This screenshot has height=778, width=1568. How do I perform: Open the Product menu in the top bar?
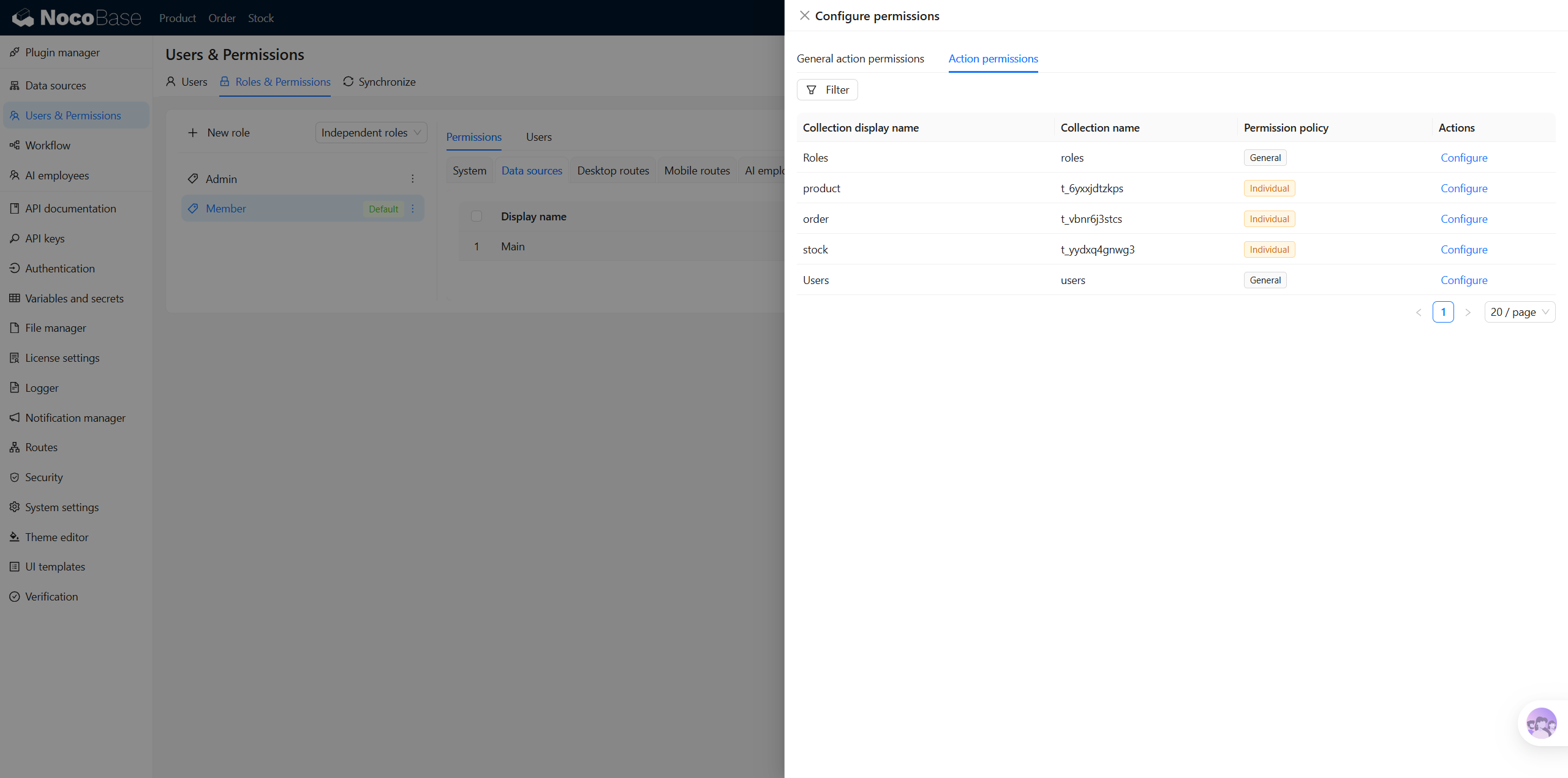point(177,18)
